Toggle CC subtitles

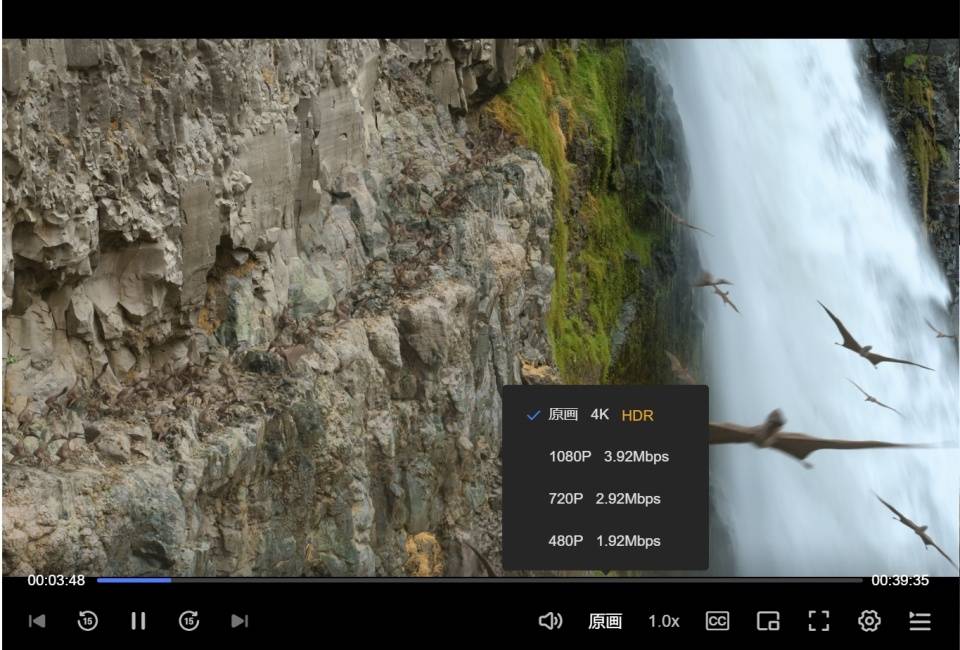click(717, 621)
